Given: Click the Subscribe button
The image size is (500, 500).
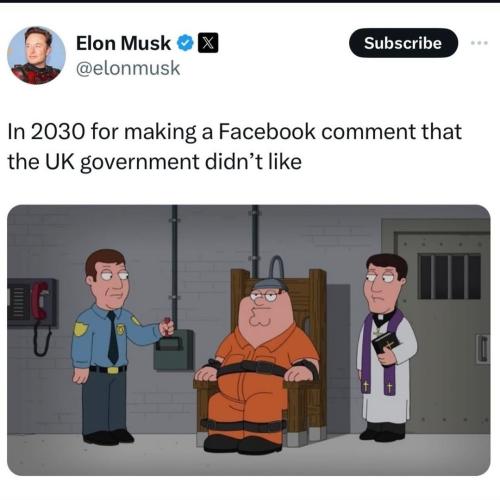Looking at the screenshot, I should pyautogui.click(x=403, y=43).
